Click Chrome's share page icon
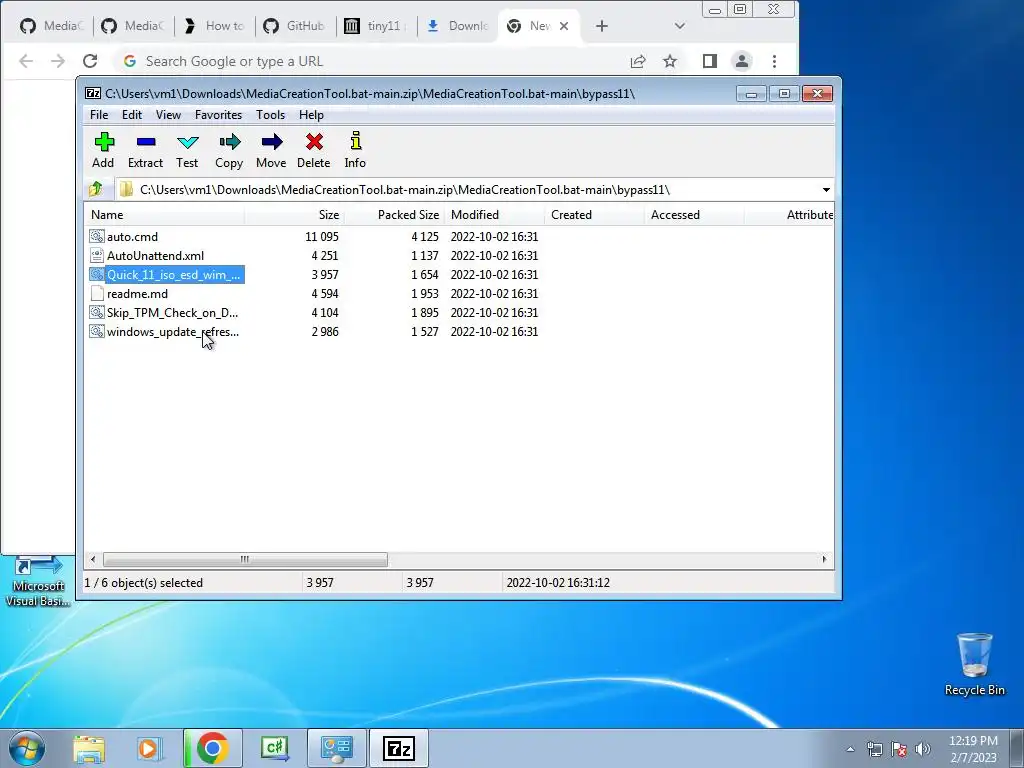Viewport: 1024px width, 768px height. (x=638, y=61)
